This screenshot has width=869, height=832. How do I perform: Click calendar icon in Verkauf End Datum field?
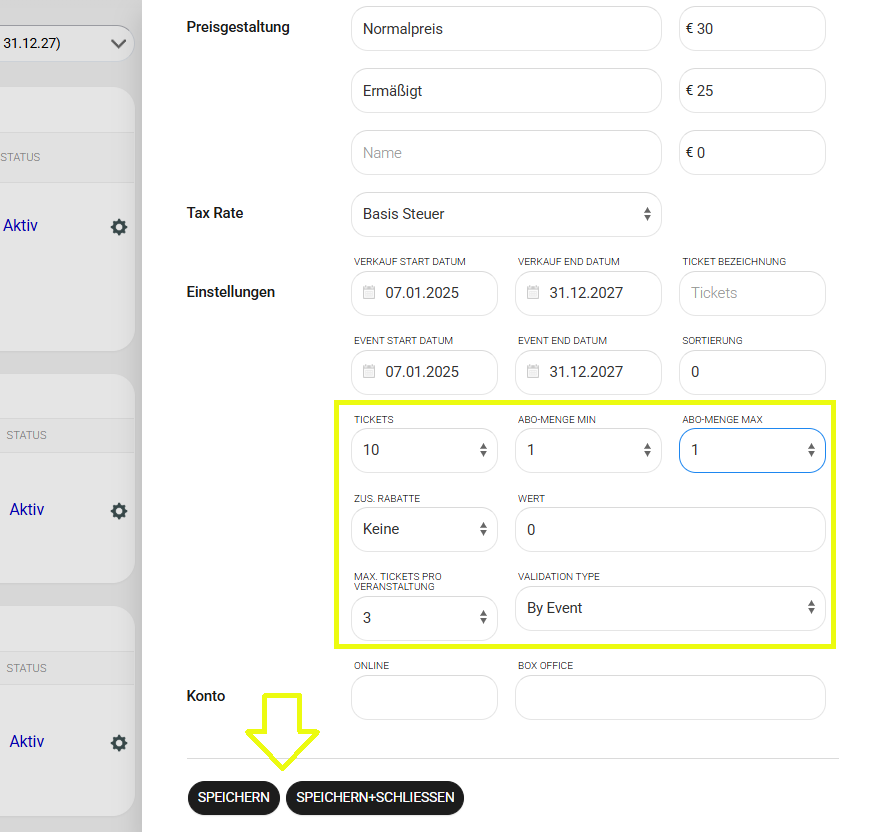[x=534, y=293]
